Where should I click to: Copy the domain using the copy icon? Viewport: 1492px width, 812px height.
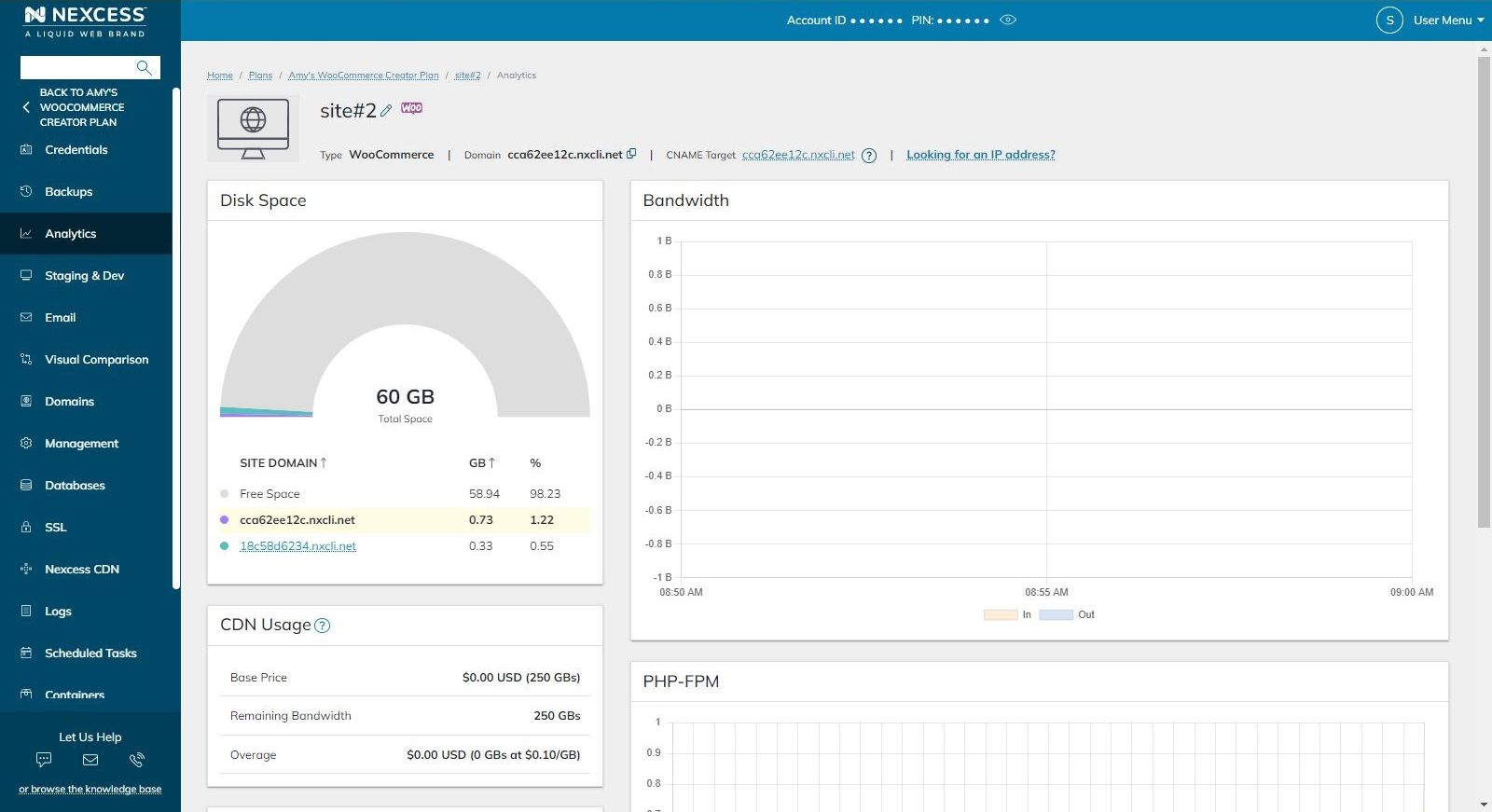[x=631, y=154]
